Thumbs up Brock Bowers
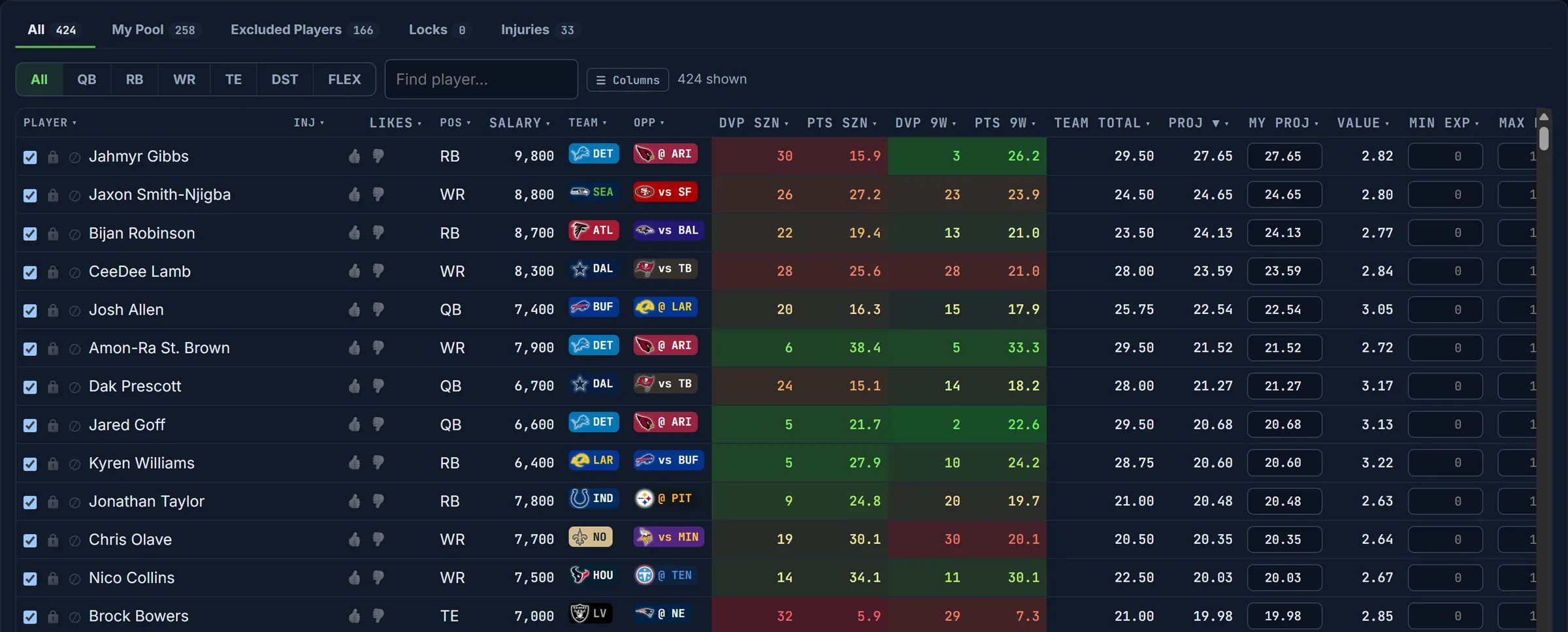Viewport: 1568px width, 632px height. pos(354,616)
